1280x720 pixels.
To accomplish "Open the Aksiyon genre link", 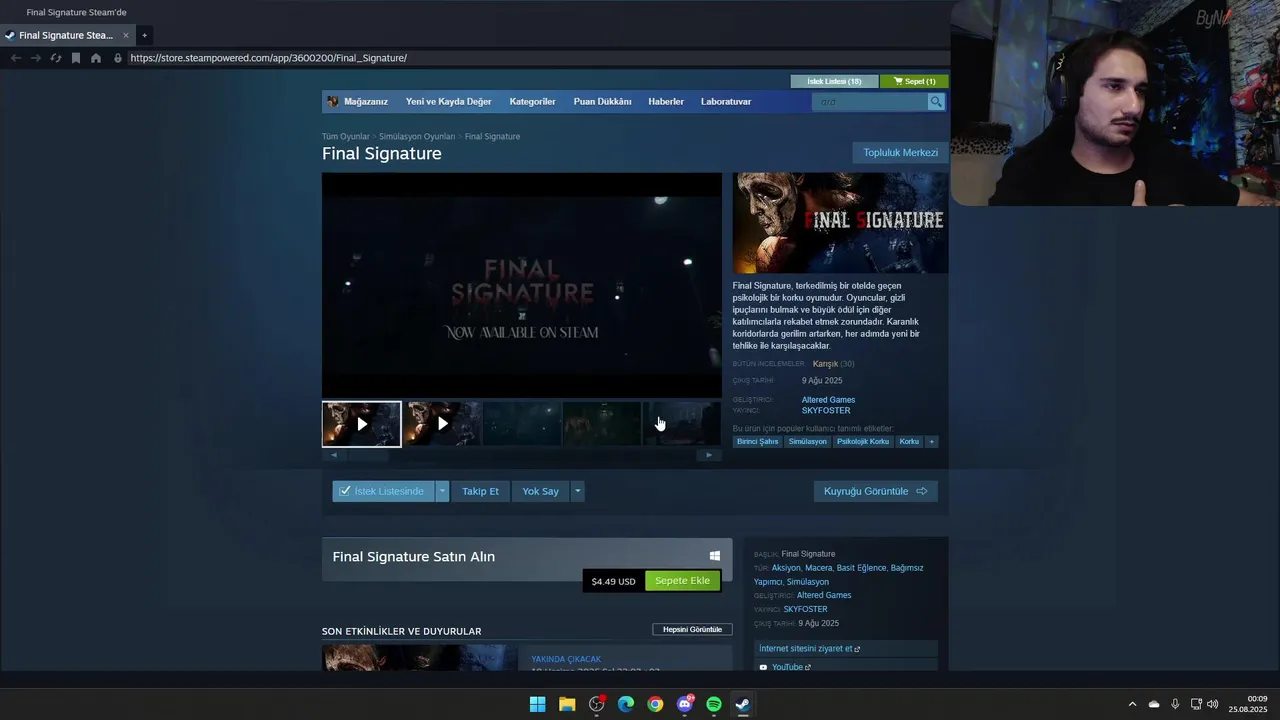I will [x=786, y=568].
